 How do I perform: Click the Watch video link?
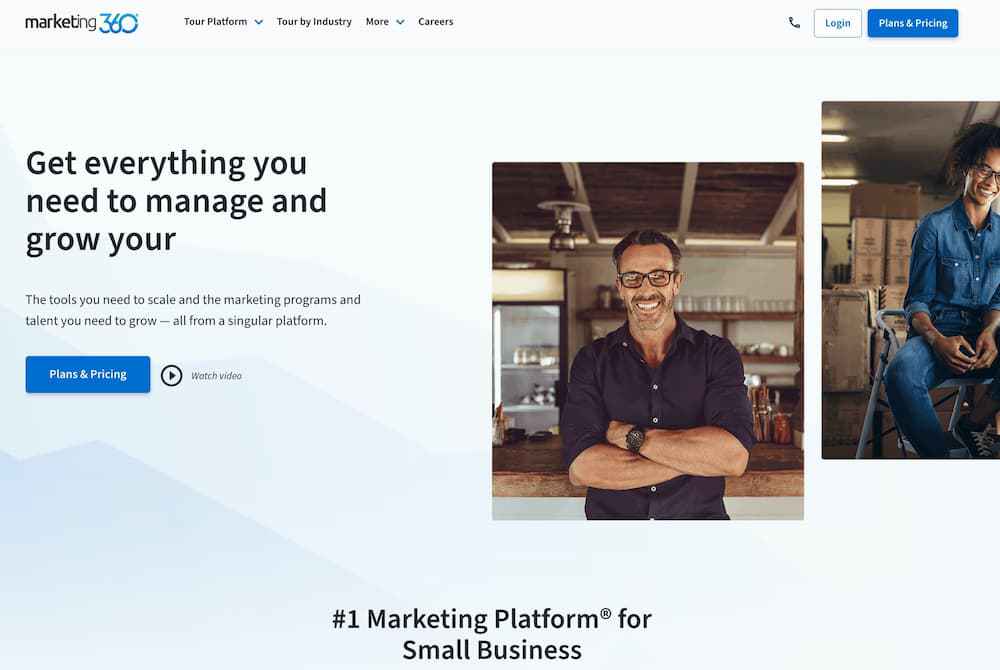pyautogui.click(x=216, y=376)
